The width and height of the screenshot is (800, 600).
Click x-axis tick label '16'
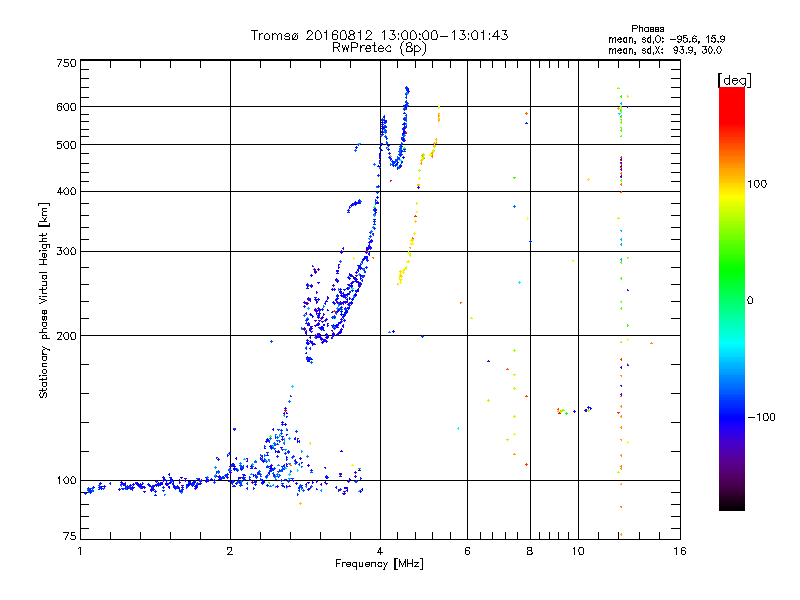(680, 551)
